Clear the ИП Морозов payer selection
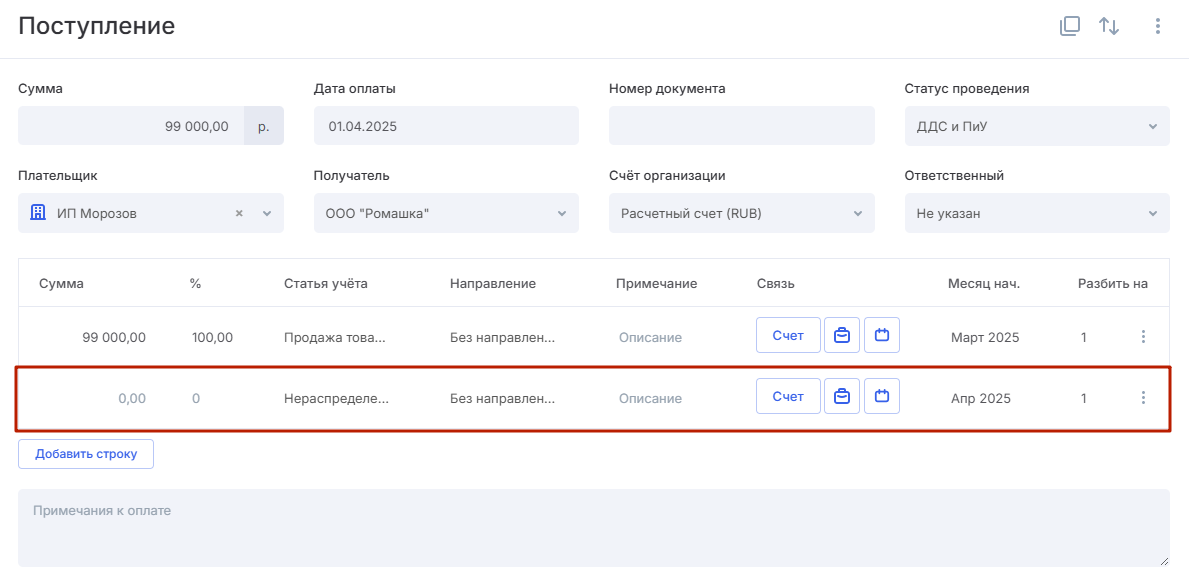 (239, 214)
